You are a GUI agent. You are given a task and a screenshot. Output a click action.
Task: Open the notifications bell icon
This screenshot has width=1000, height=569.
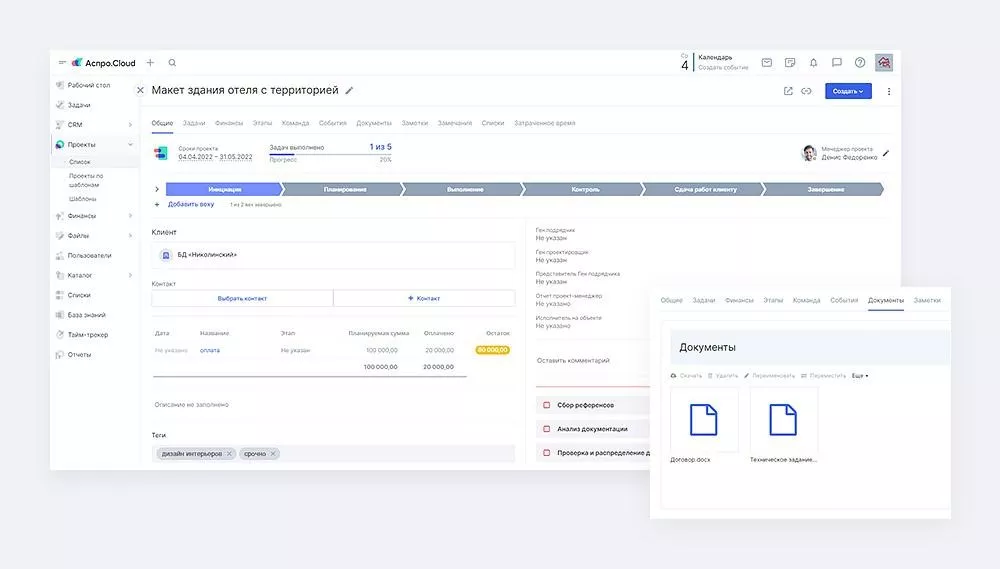click(x=813, y=63)
